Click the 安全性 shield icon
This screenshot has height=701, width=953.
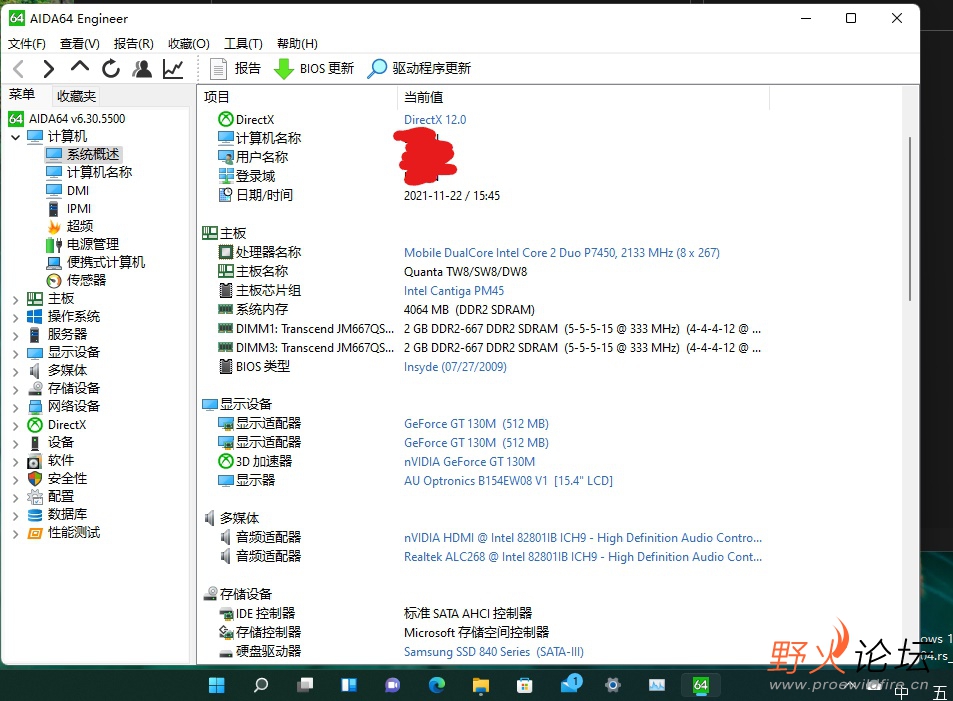point(35,478)
